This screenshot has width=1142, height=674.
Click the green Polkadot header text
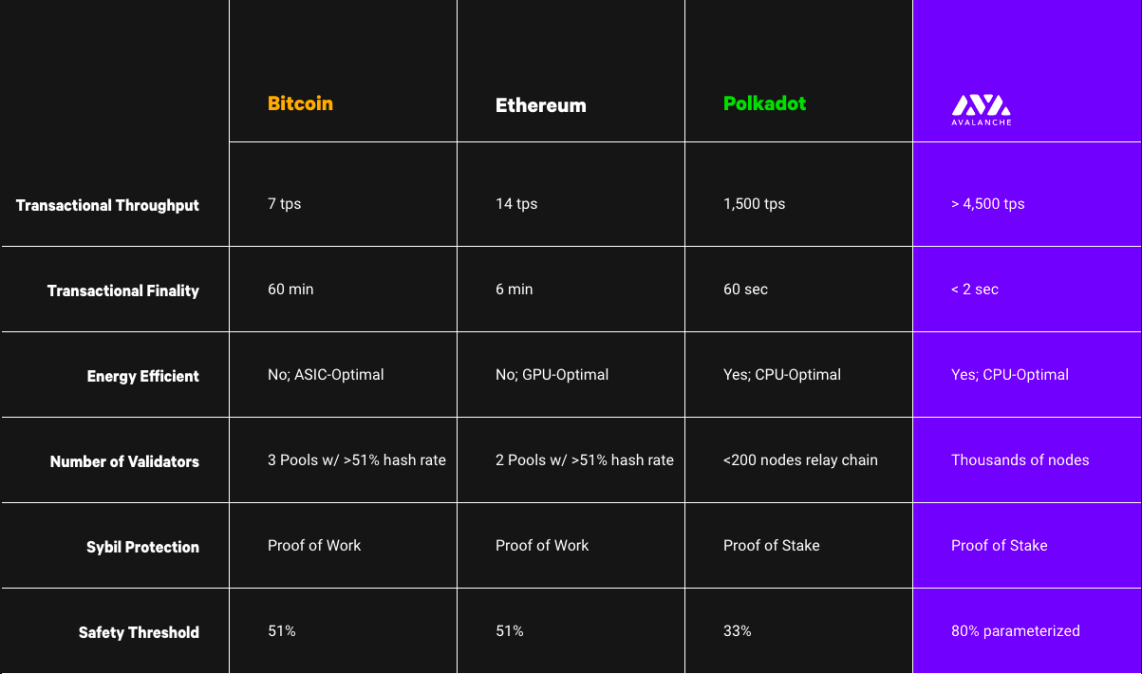point(764,104)
